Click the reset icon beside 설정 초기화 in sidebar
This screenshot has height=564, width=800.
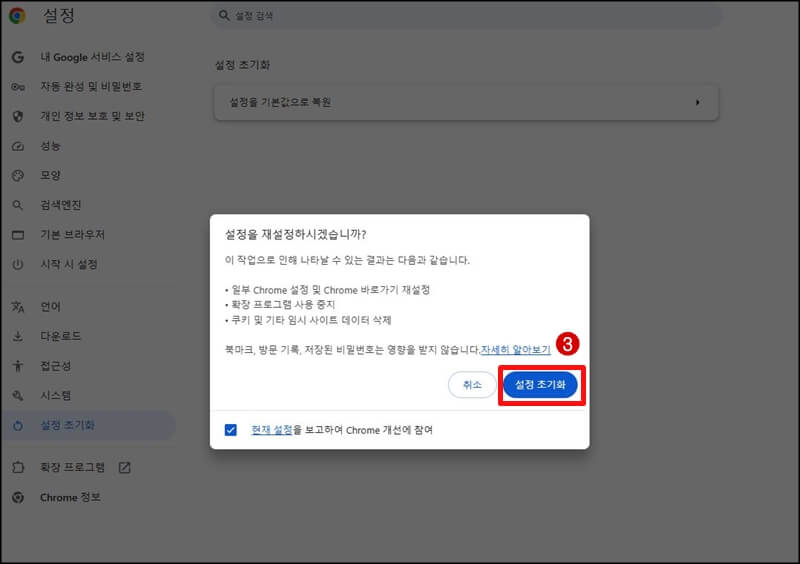click(18, 426)
